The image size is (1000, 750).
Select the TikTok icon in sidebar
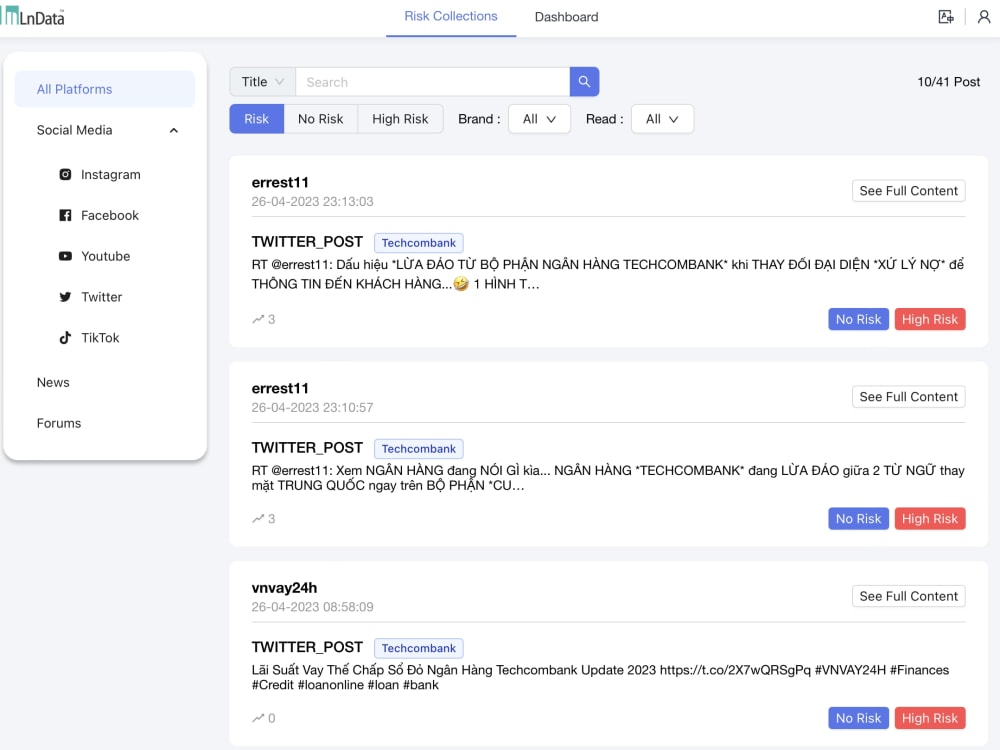click(x=65, y=337)
